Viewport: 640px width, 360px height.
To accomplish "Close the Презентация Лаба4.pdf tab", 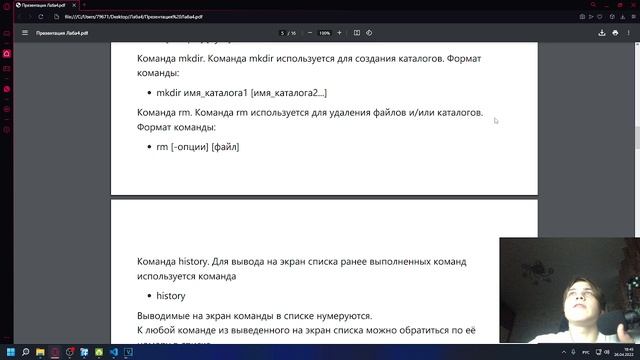I will click(x=74, y=5).
